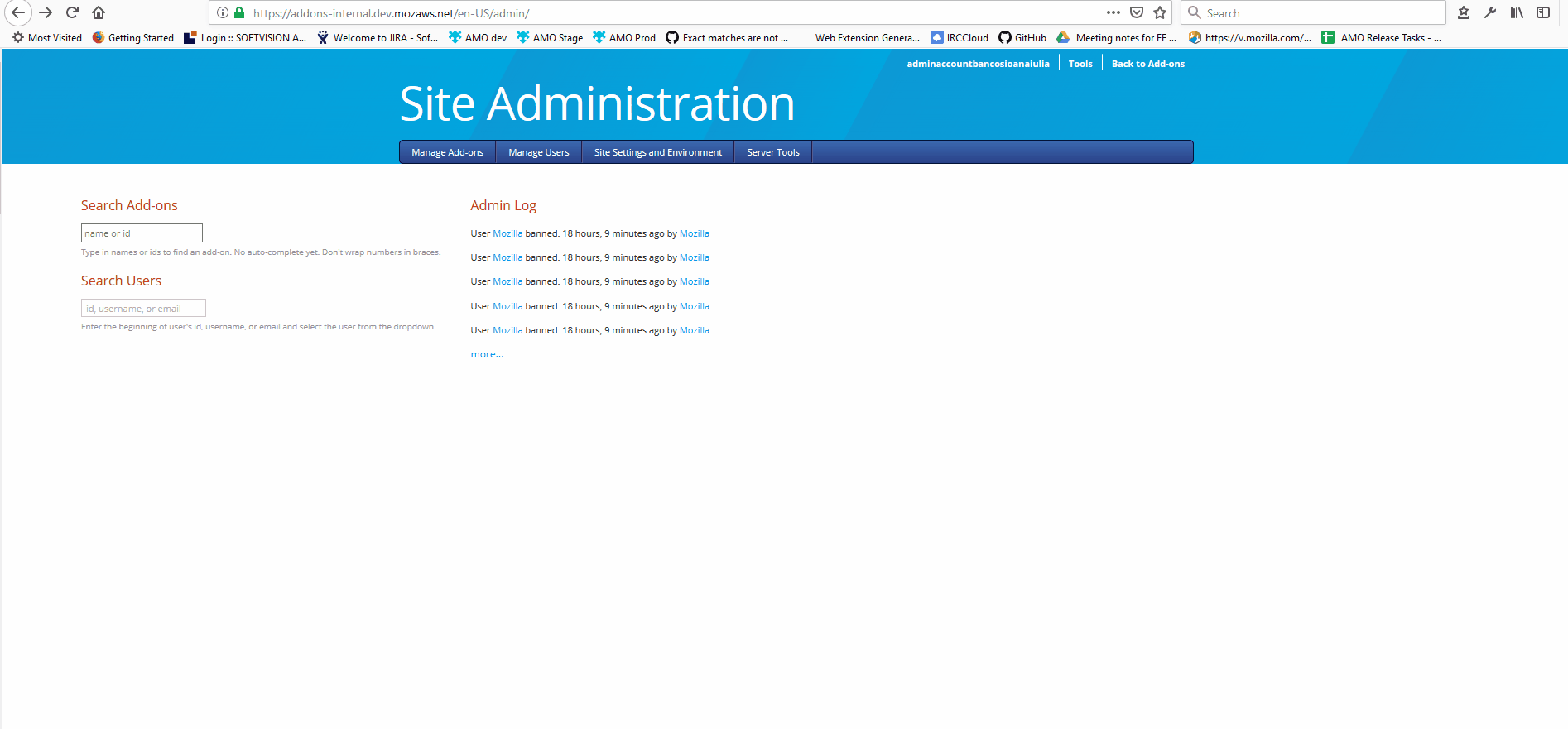Open Most Visited bookmarks folder
Viewport: 1568px width, 729px height.
[47, 37]
